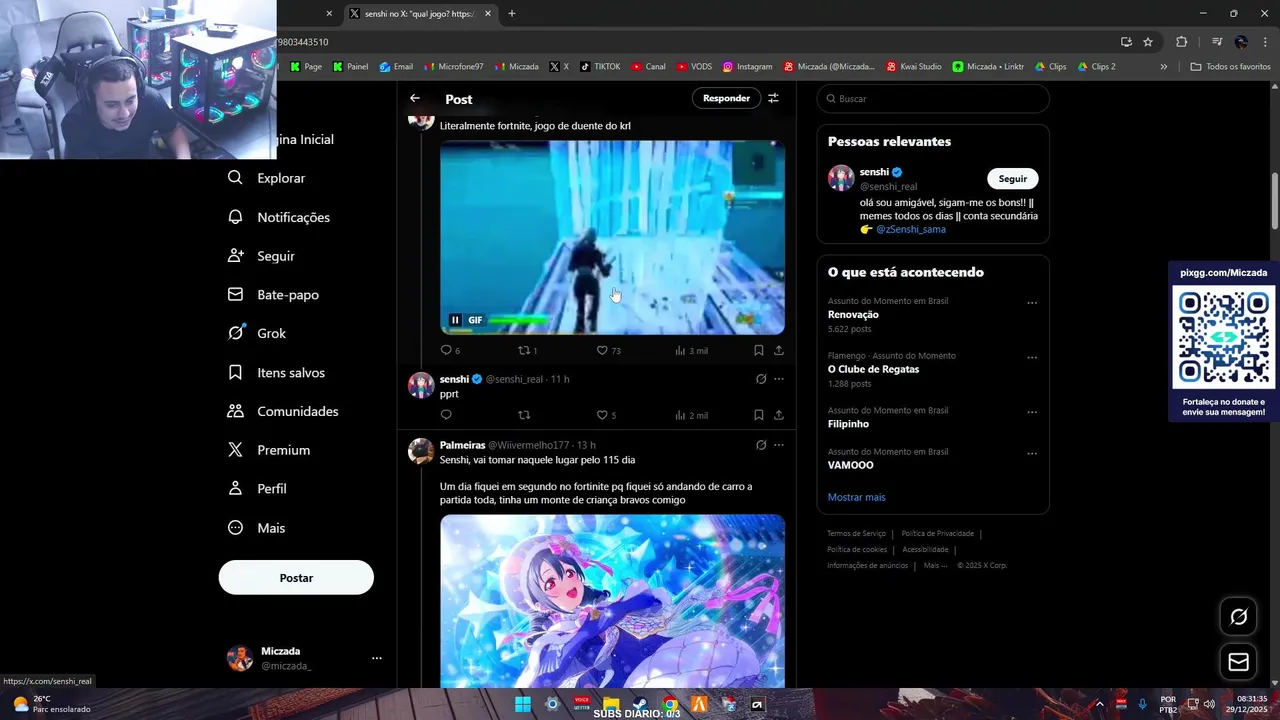Open reply sorting options next to Responder
This screenshot has width=1280, height=720.
pyautogui.click(x=773, y=98)
